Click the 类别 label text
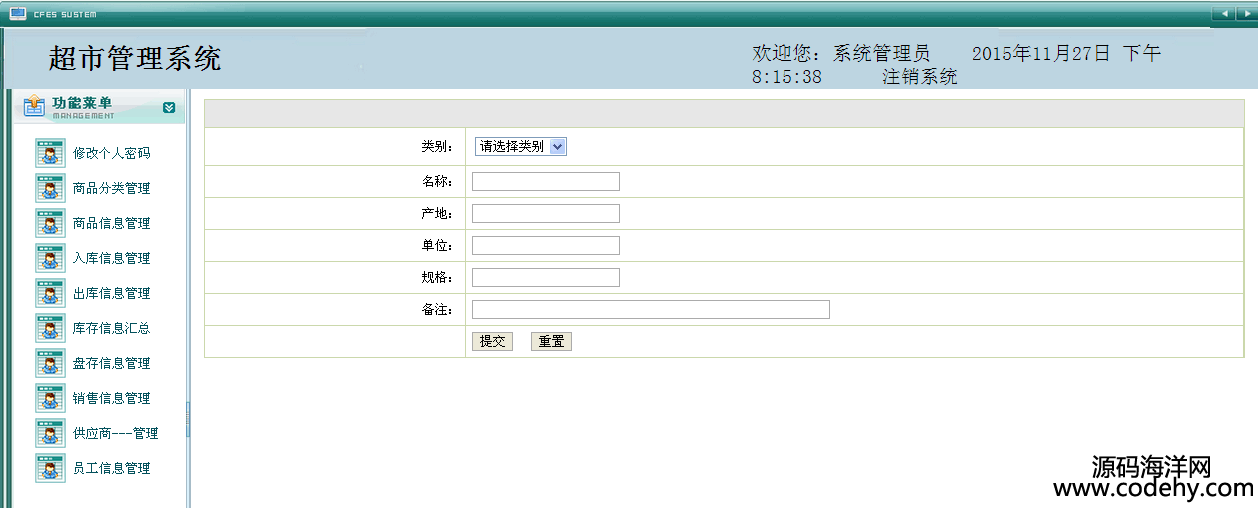 (437, 146)
